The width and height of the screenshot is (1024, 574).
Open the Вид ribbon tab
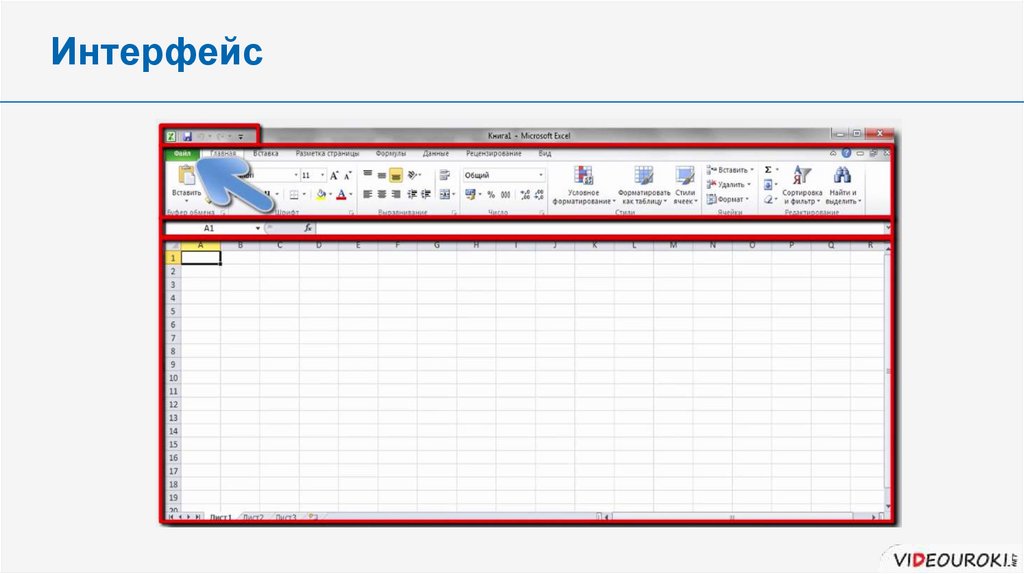pos(545,154)
